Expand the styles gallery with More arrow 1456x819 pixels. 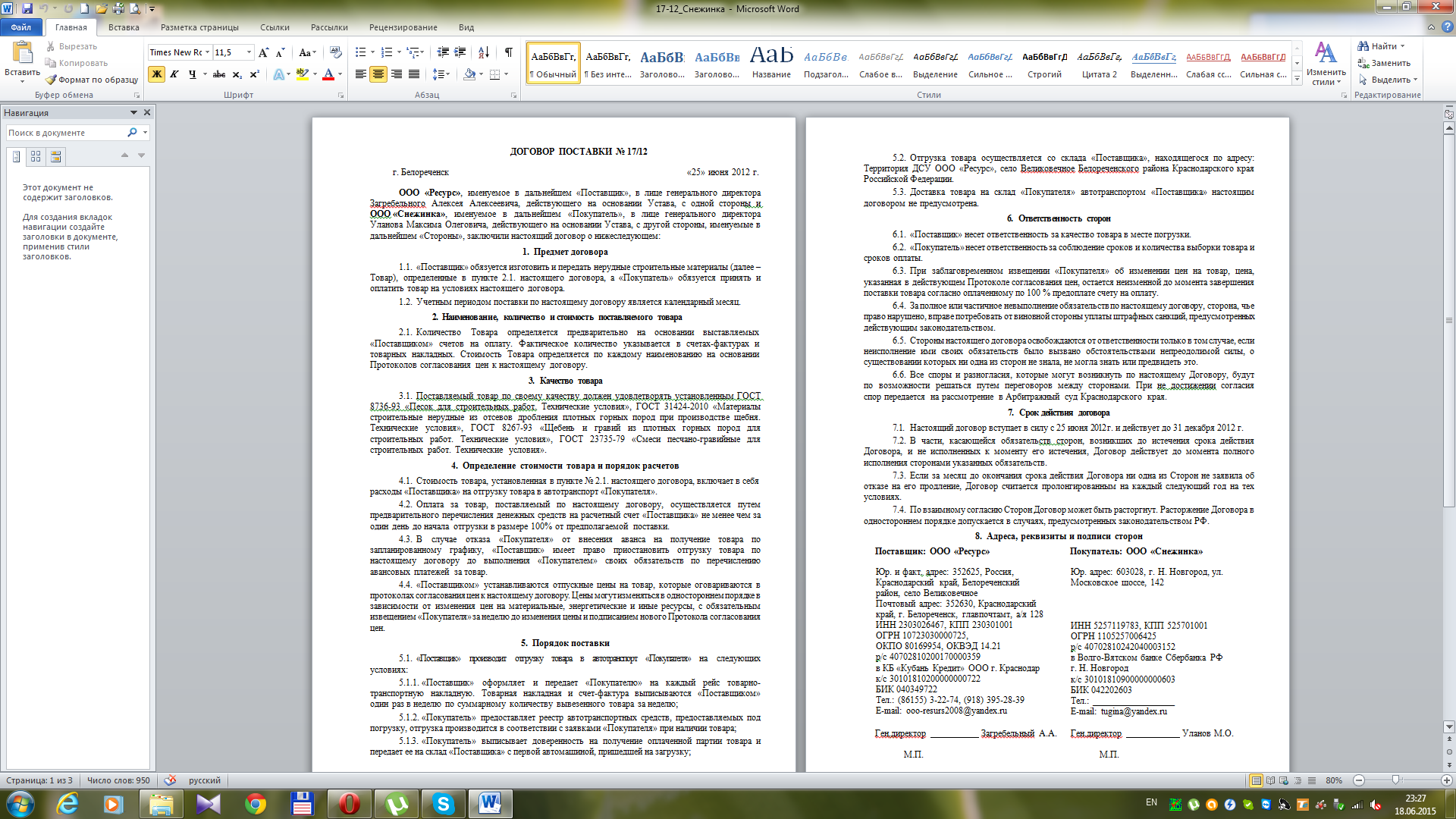[x=1298, y=79]
